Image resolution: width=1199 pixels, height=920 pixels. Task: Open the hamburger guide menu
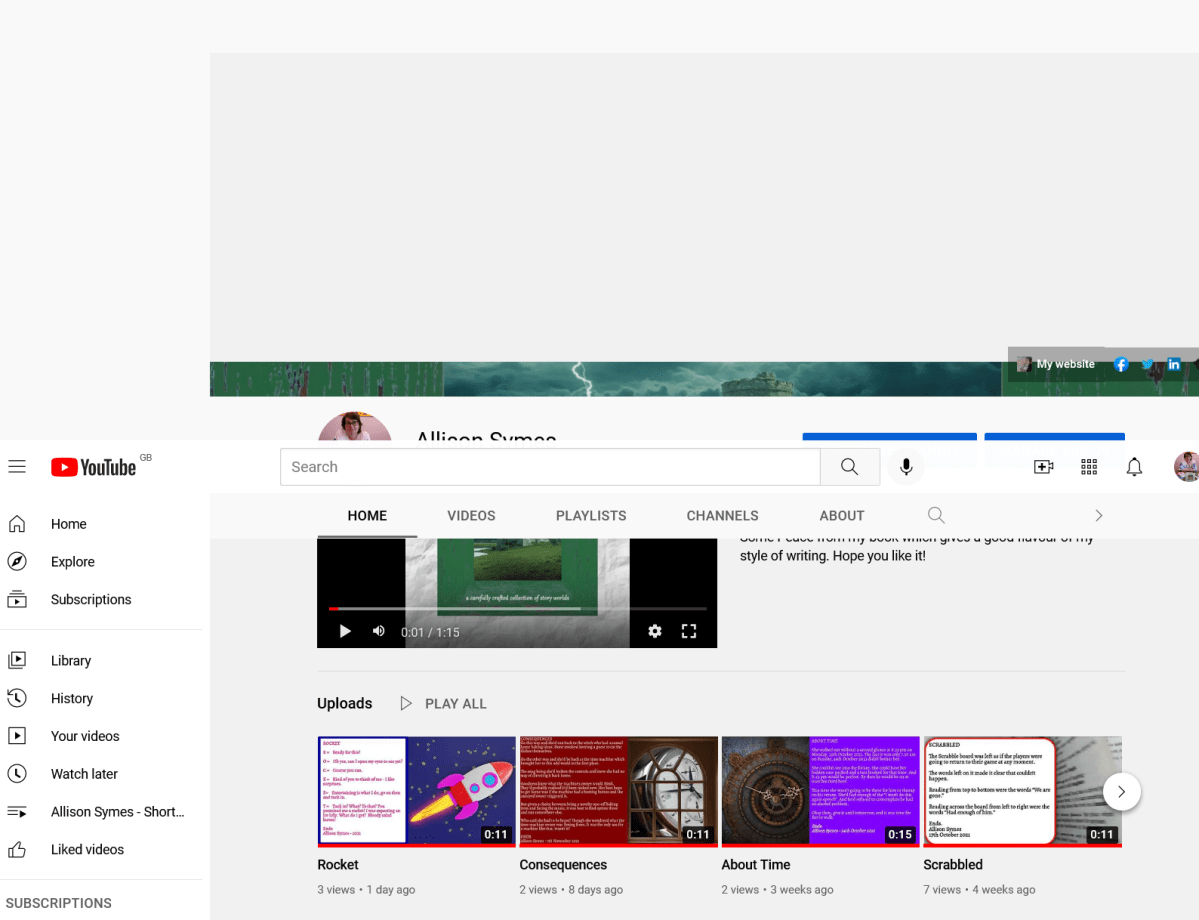pyautogui.click(x=17, y=467)
